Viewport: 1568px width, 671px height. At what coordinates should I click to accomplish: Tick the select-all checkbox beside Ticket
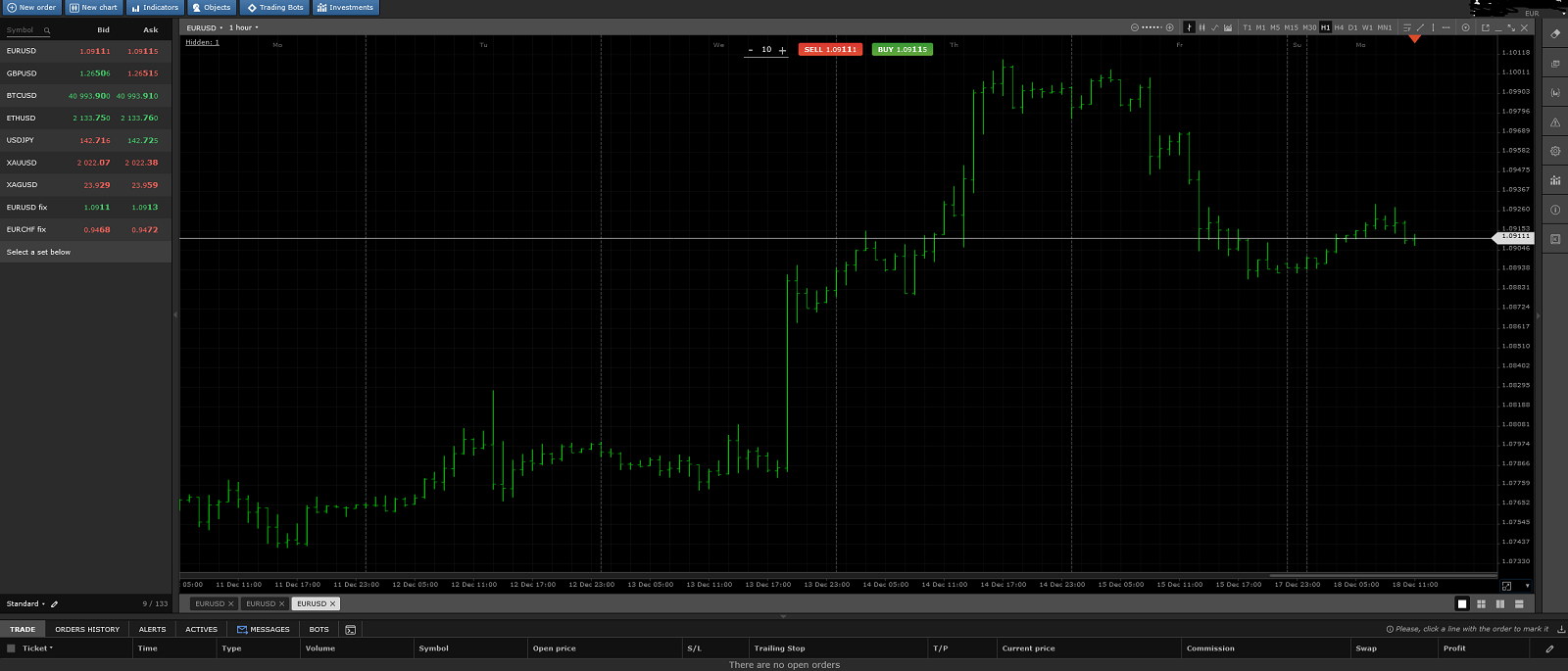12,648
